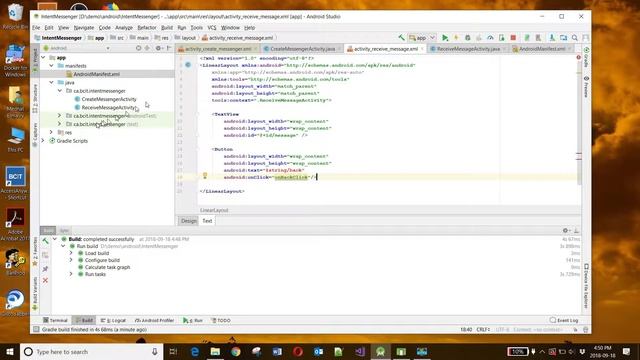This screenshot has width=640, height=360.
Task: Open the Event Log
Action: (564, 320)
